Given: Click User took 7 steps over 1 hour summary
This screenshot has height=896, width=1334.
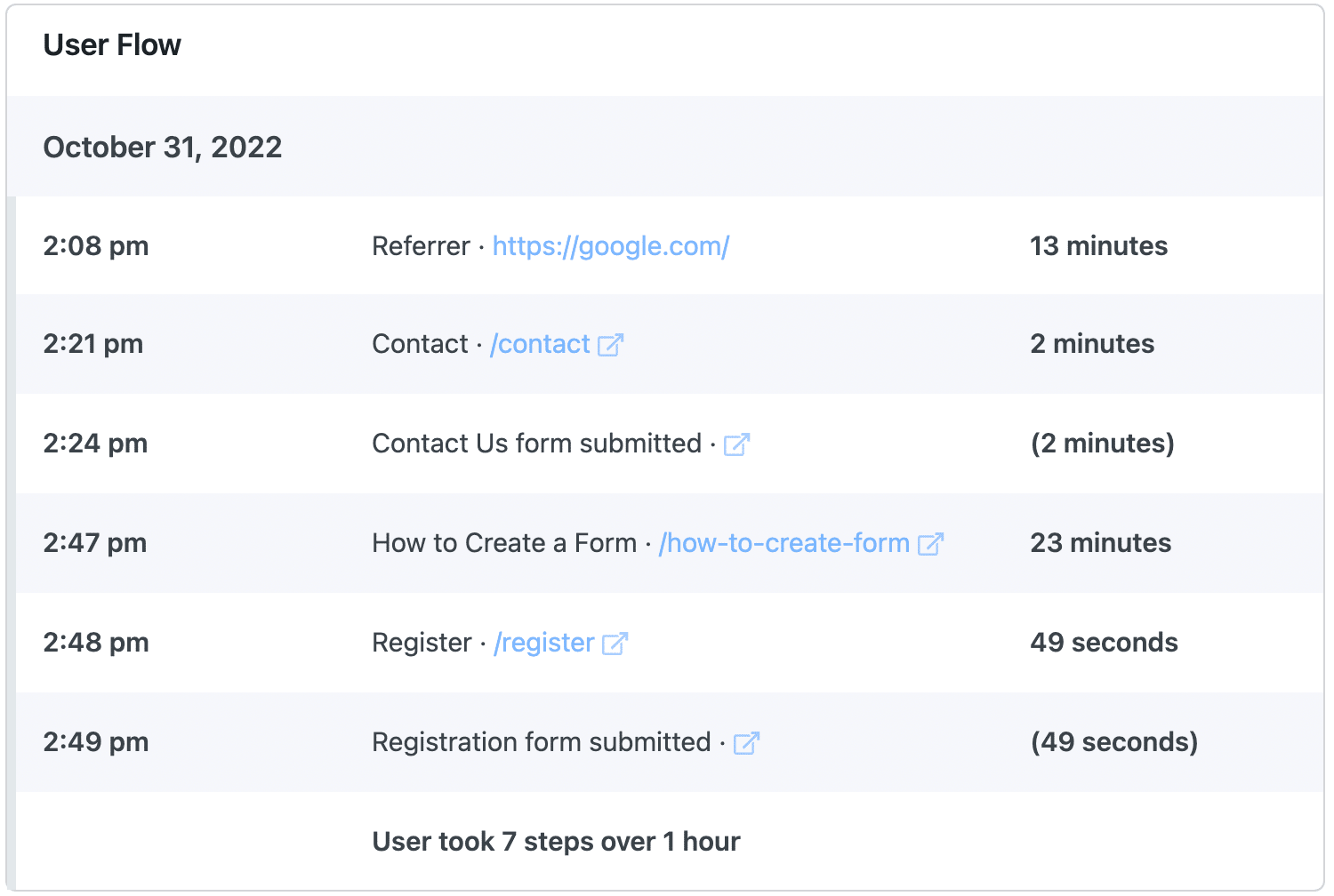Looking at the screenshot, I should [x=556, y=842].
